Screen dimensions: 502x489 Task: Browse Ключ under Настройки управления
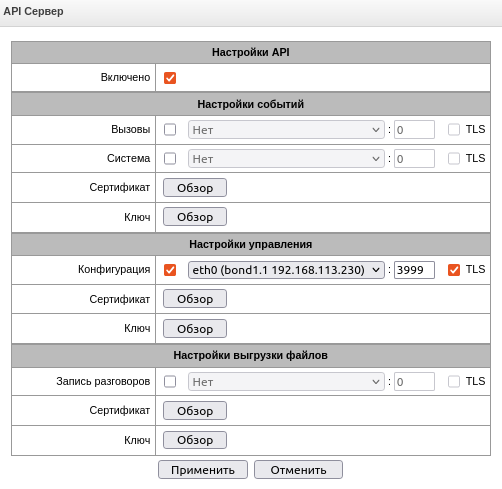pos(195,329)
